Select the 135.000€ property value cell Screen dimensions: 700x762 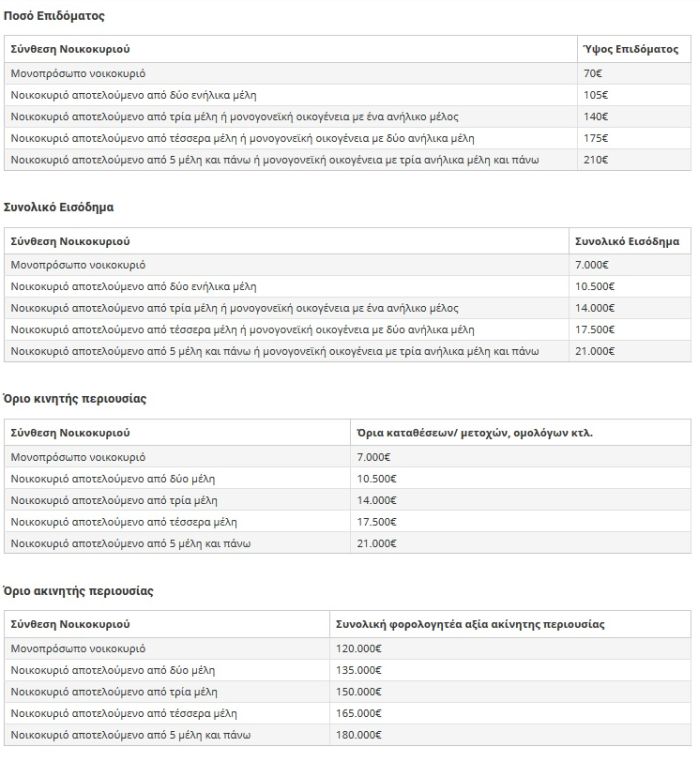coord(510,671)
